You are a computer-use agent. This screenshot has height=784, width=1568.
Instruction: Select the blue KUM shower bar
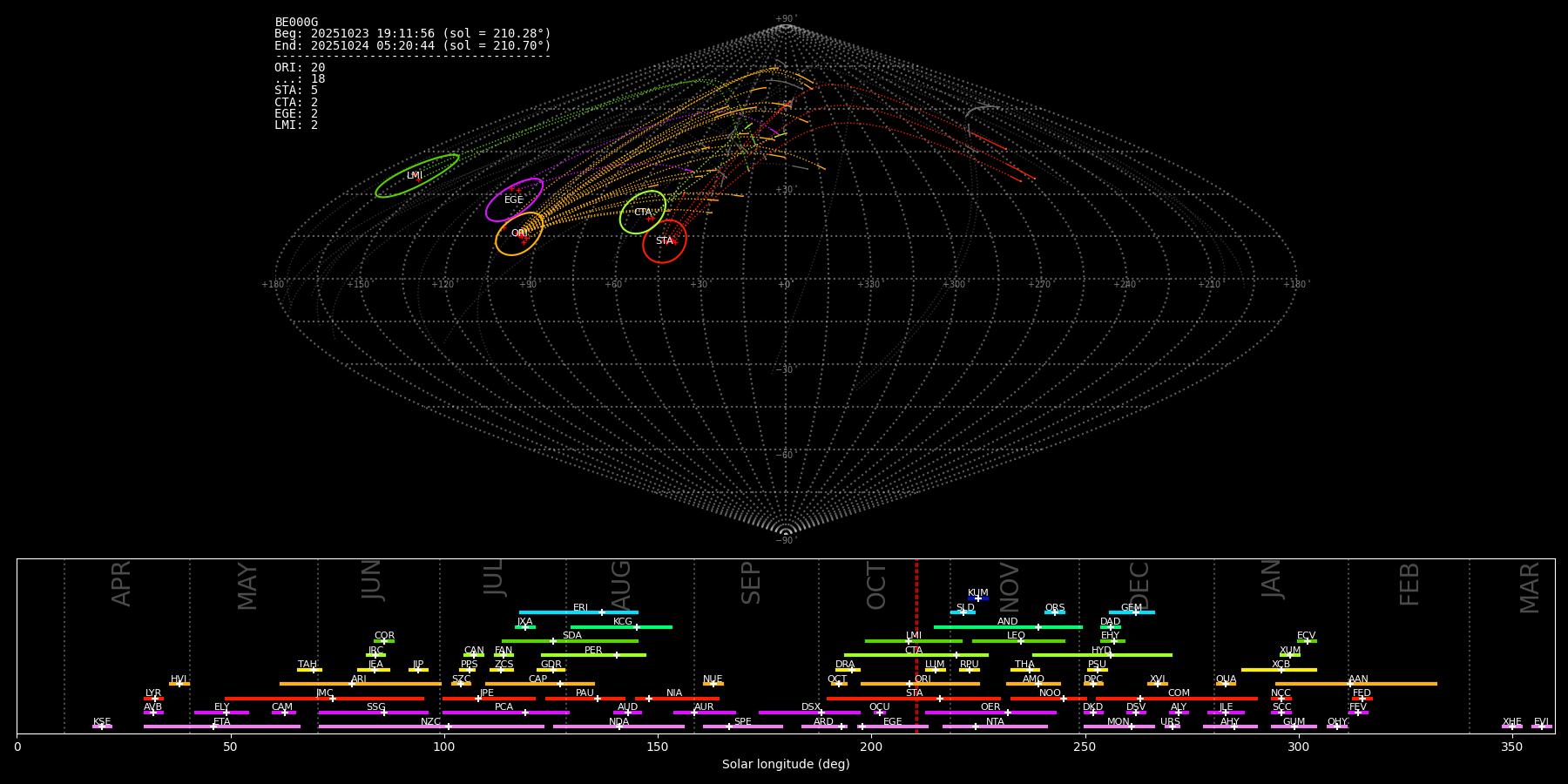point(978,598)
